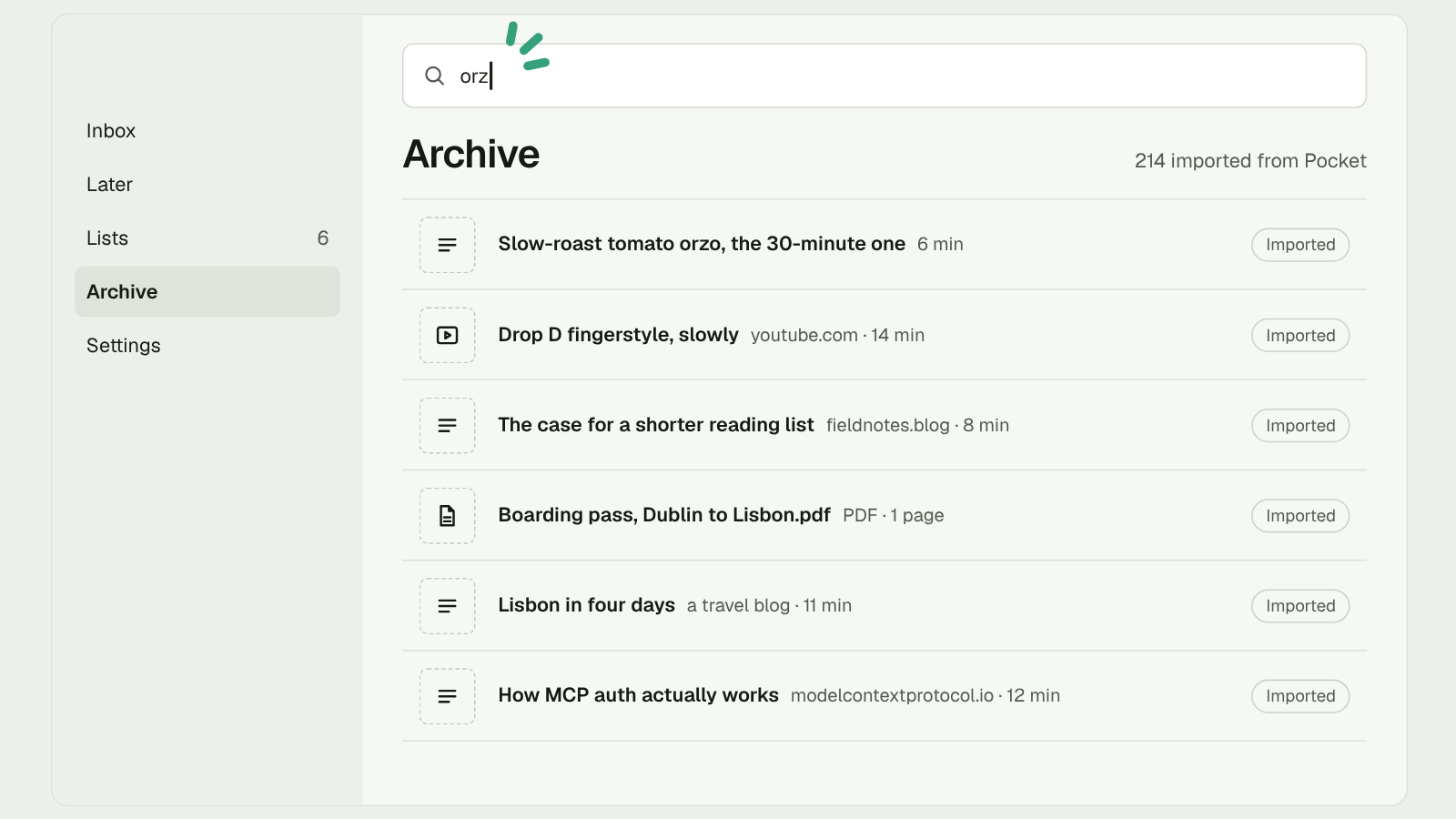Click the Imported badge on How MCP auth
Viewport: 1456px width, 819px height.
[1300, 696]
